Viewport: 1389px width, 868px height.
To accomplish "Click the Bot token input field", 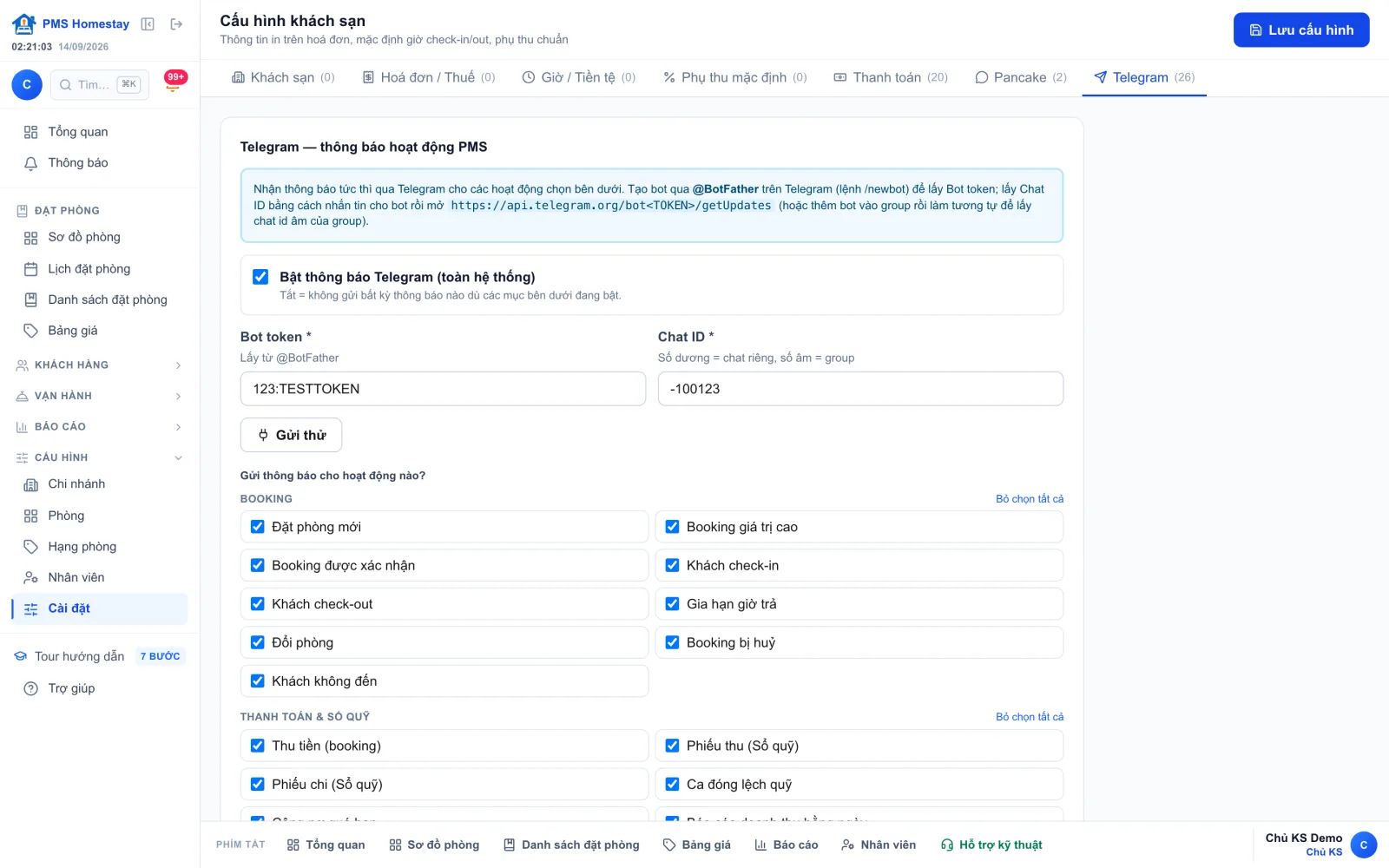I will point(443,389).
